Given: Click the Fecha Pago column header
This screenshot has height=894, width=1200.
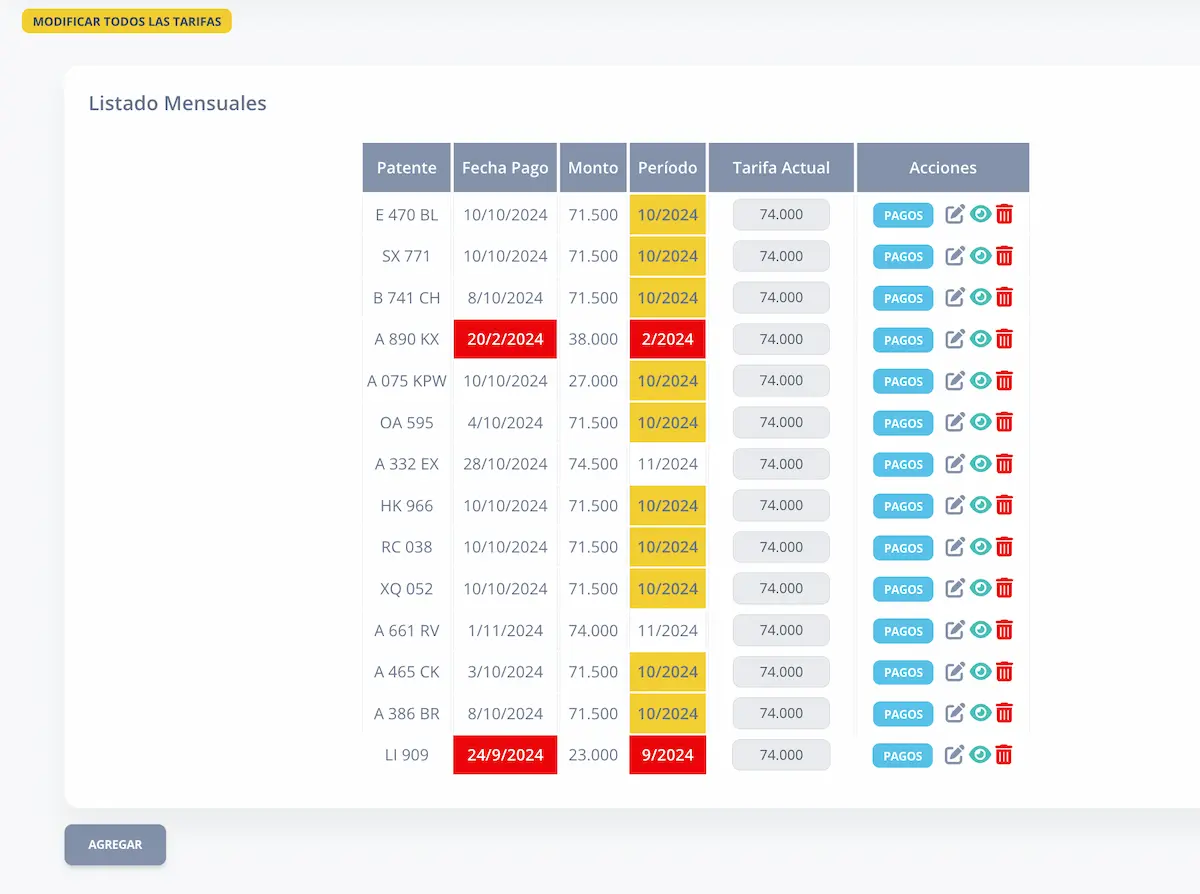Looking at the screenshot, I should [x=505, y=168].
